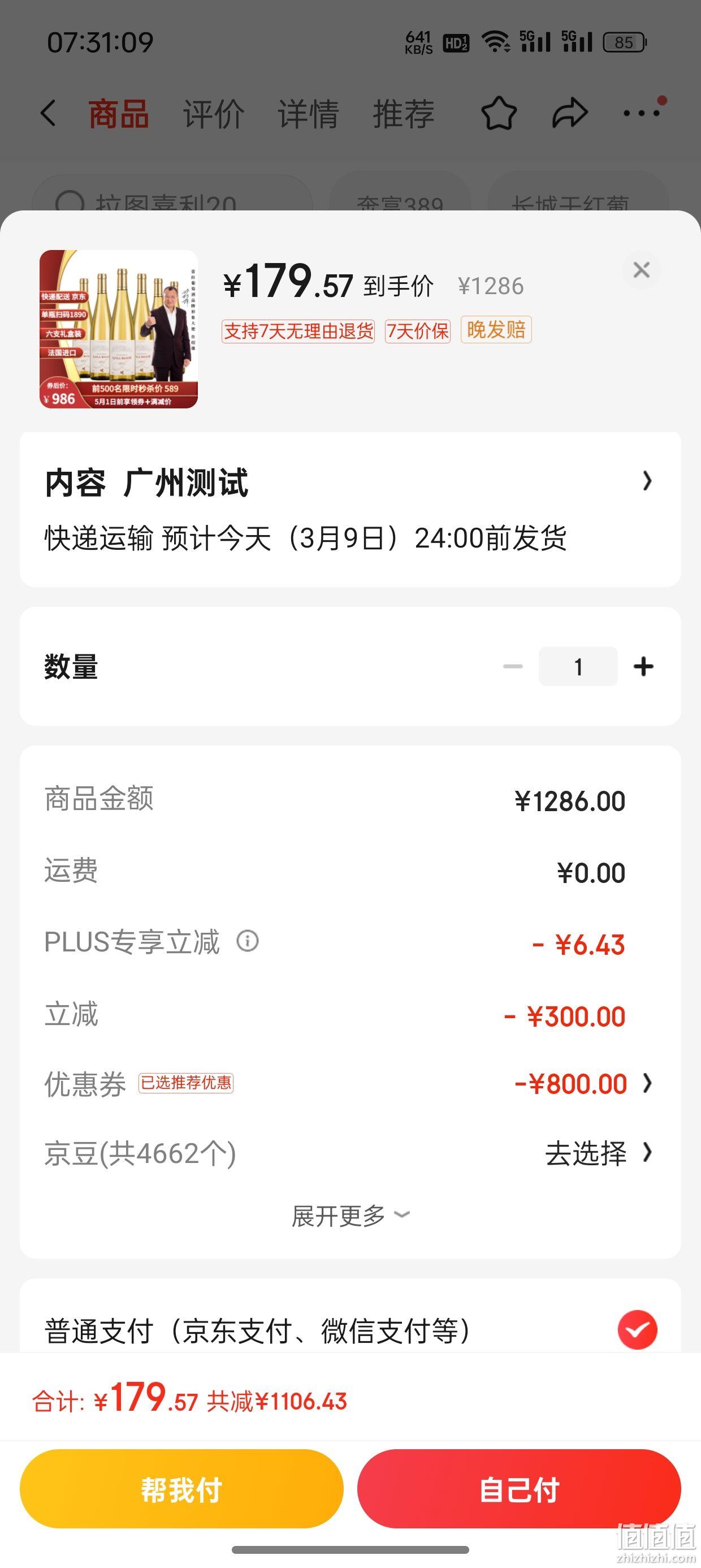Close the purchase panel with X
Image resolution: width=701 pixels, height=1568 pixels.
(x=642, y=270)
